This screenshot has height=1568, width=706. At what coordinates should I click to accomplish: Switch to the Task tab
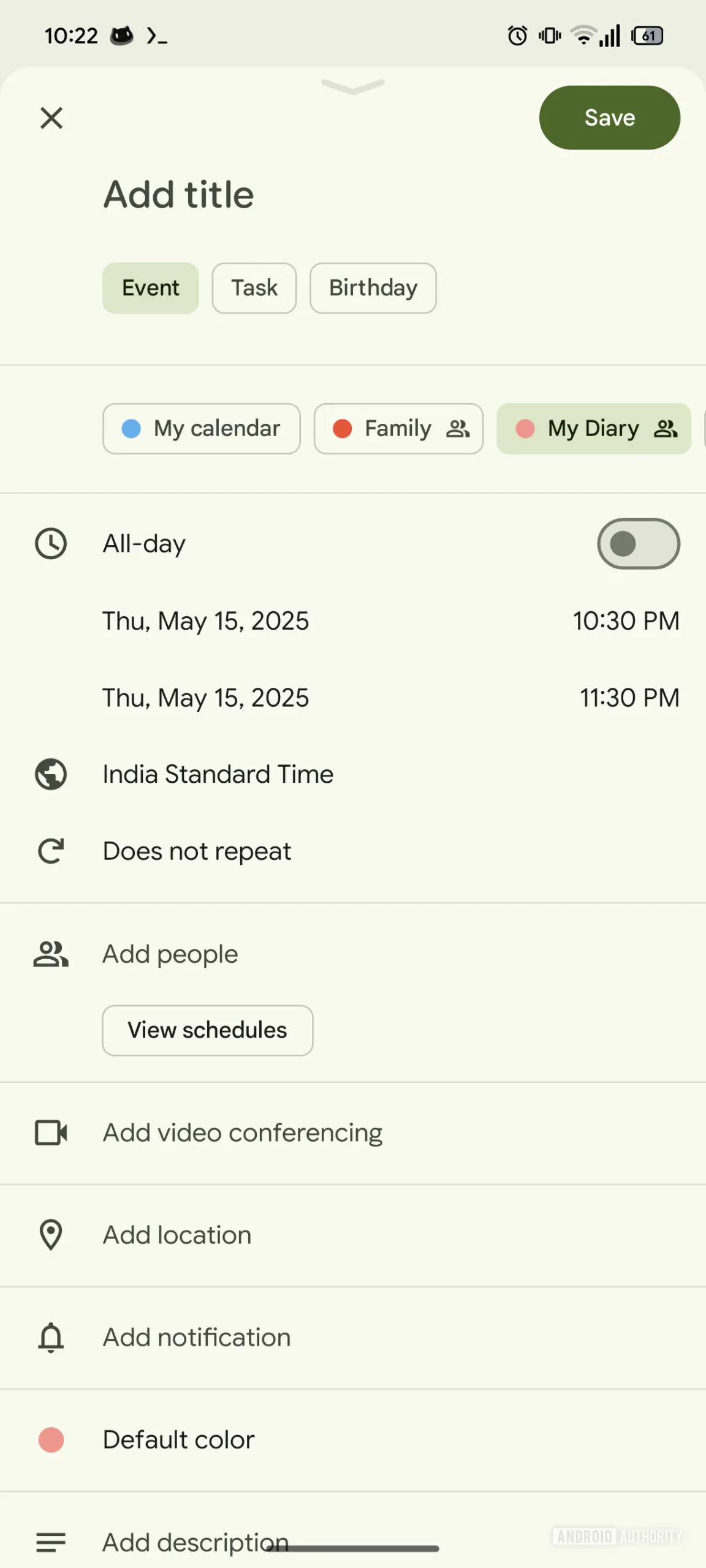[254, 288]
